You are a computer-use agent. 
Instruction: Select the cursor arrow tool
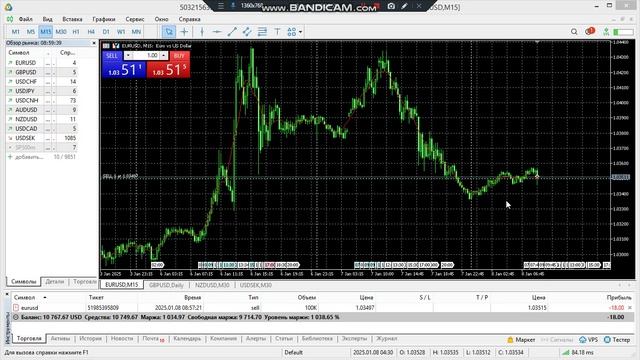(x=169, y=32)
